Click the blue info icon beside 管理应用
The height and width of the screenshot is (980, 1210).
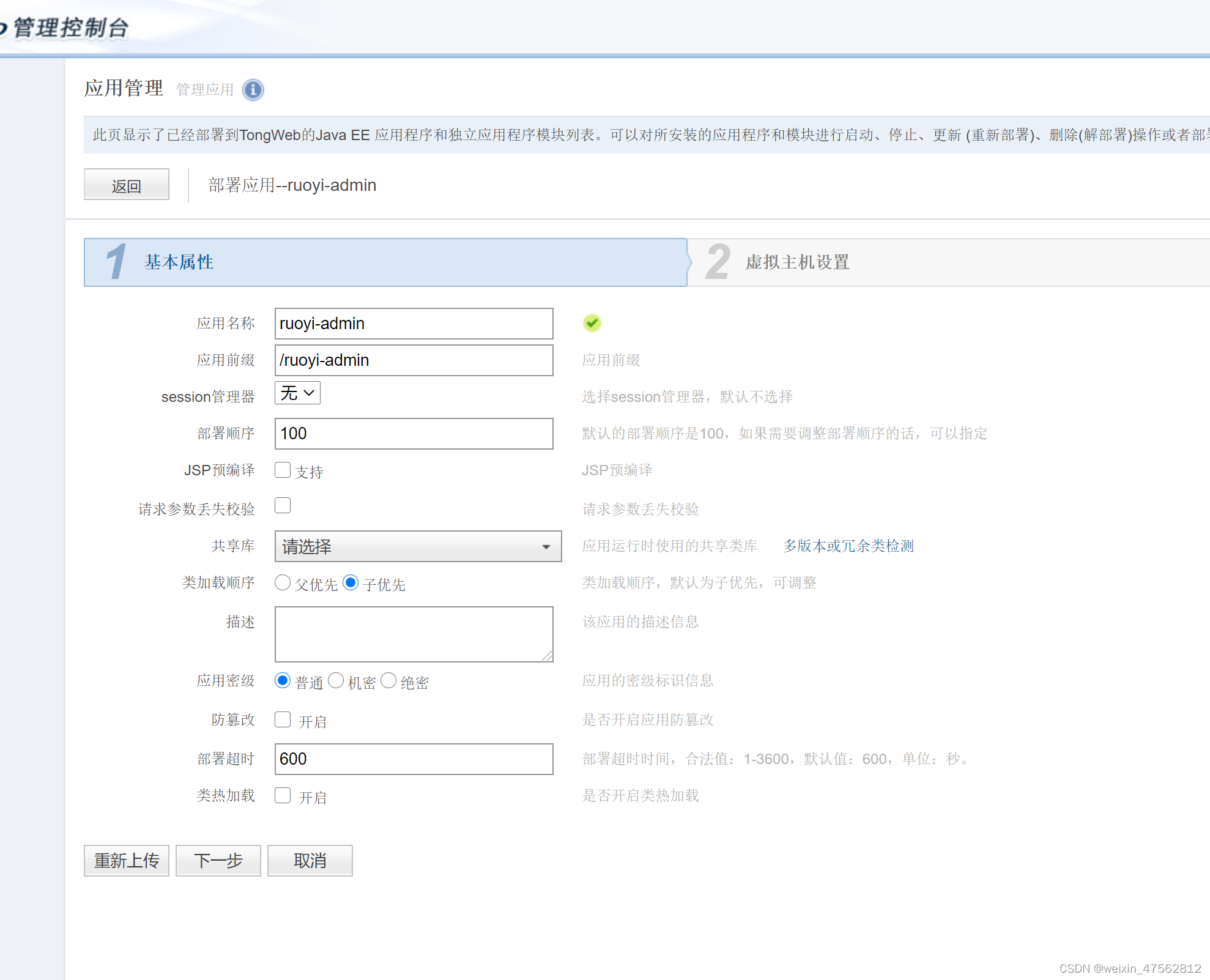253,90
